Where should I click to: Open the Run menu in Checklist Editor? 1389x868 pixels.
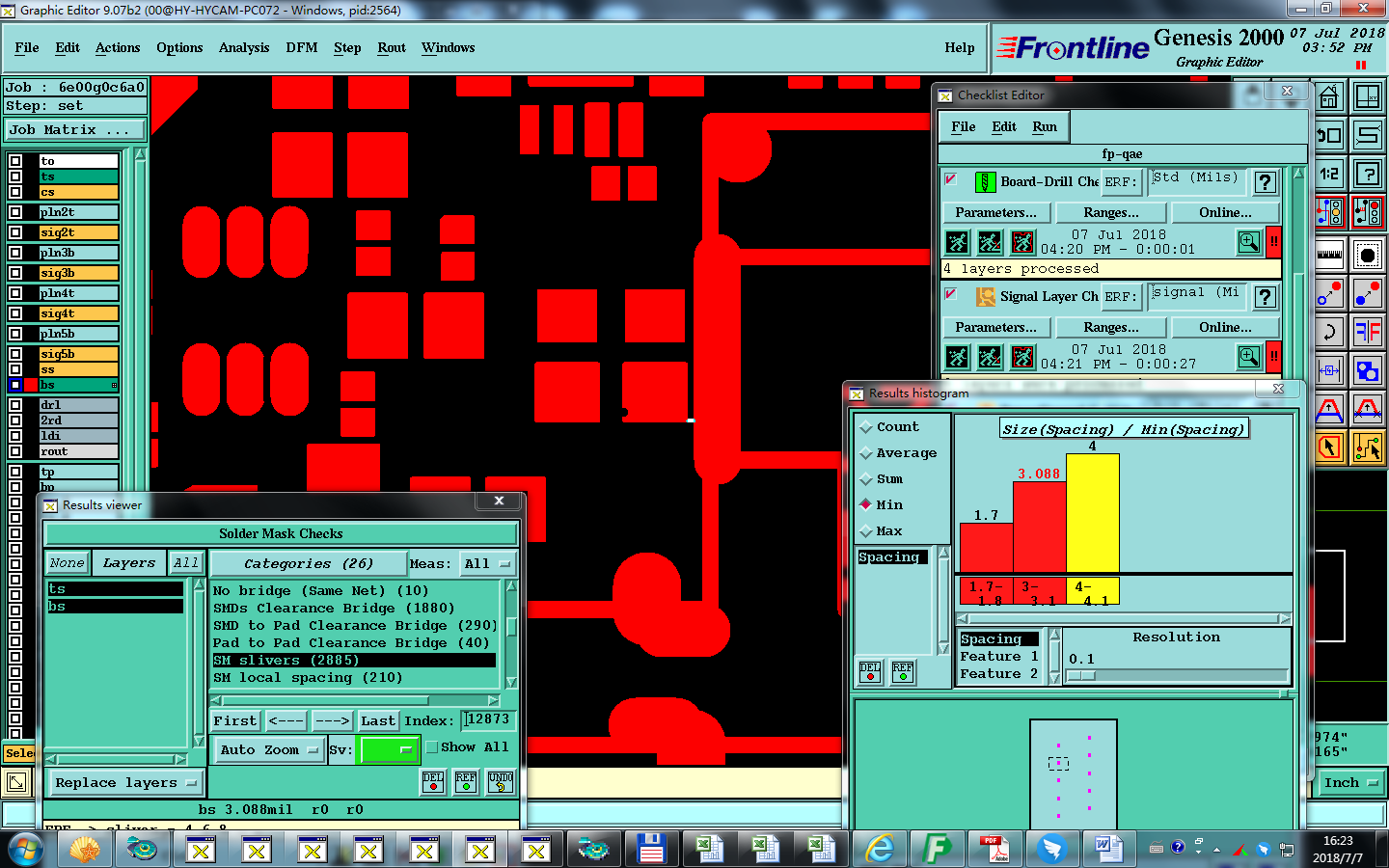coord(1045,126)
